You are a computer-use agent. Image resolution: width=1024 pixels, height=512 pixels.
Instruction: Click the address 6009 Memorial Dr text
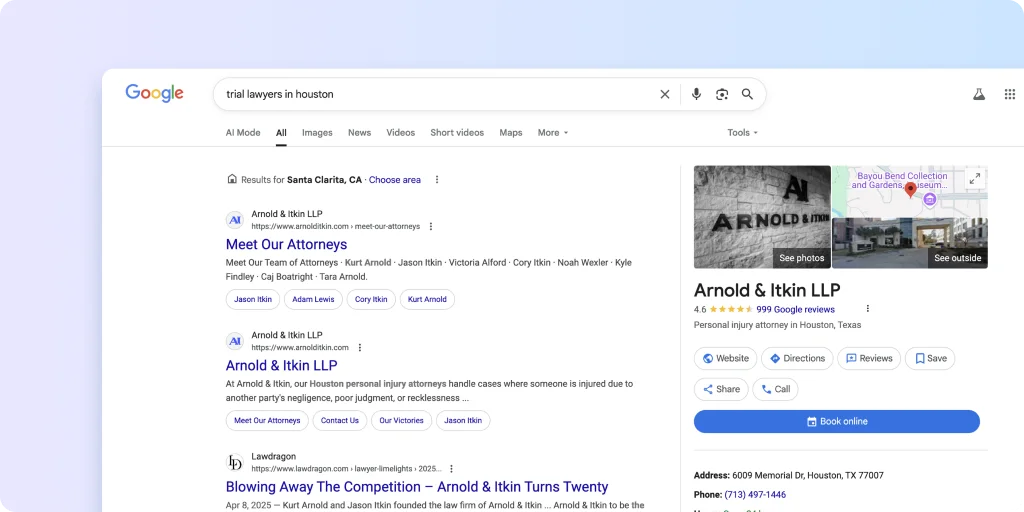pyautogui.click(x=808, y=475)
